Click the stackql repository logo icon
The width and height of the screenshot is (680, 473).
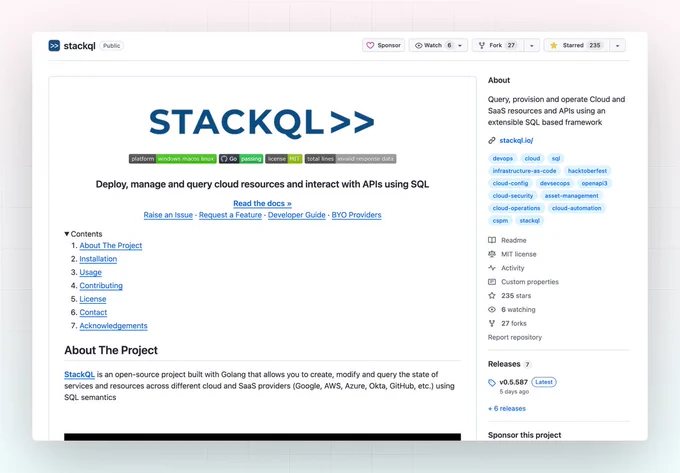click(x=54, y=46)
